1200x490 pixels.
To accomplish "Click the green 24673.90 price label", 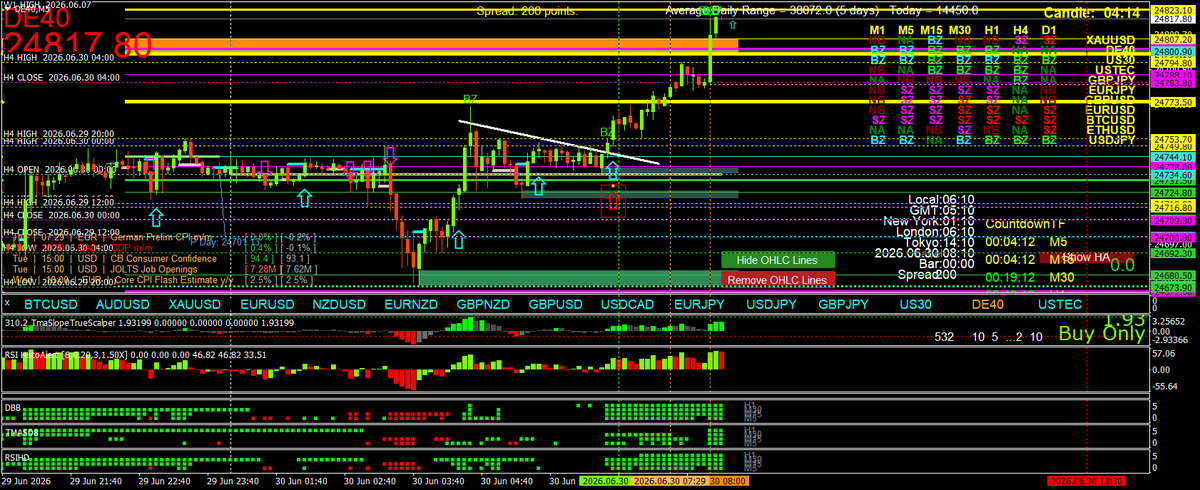I will [x=1172, y=287].
